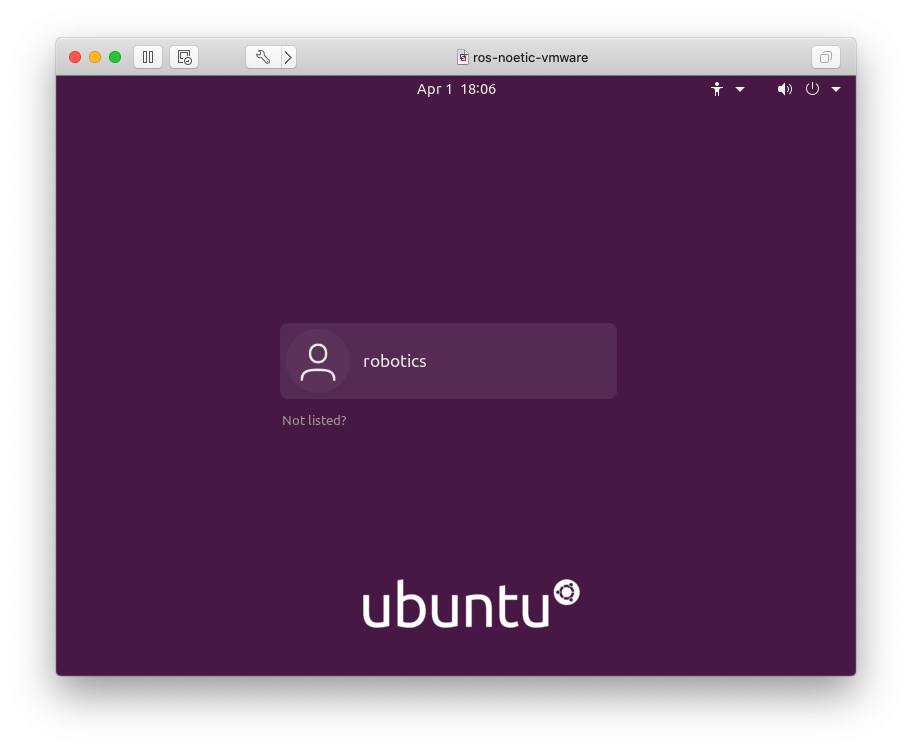Toggle the accessibility menu in the top bar
This screenshot has width=912, height=750.
[x=716, y=89]
